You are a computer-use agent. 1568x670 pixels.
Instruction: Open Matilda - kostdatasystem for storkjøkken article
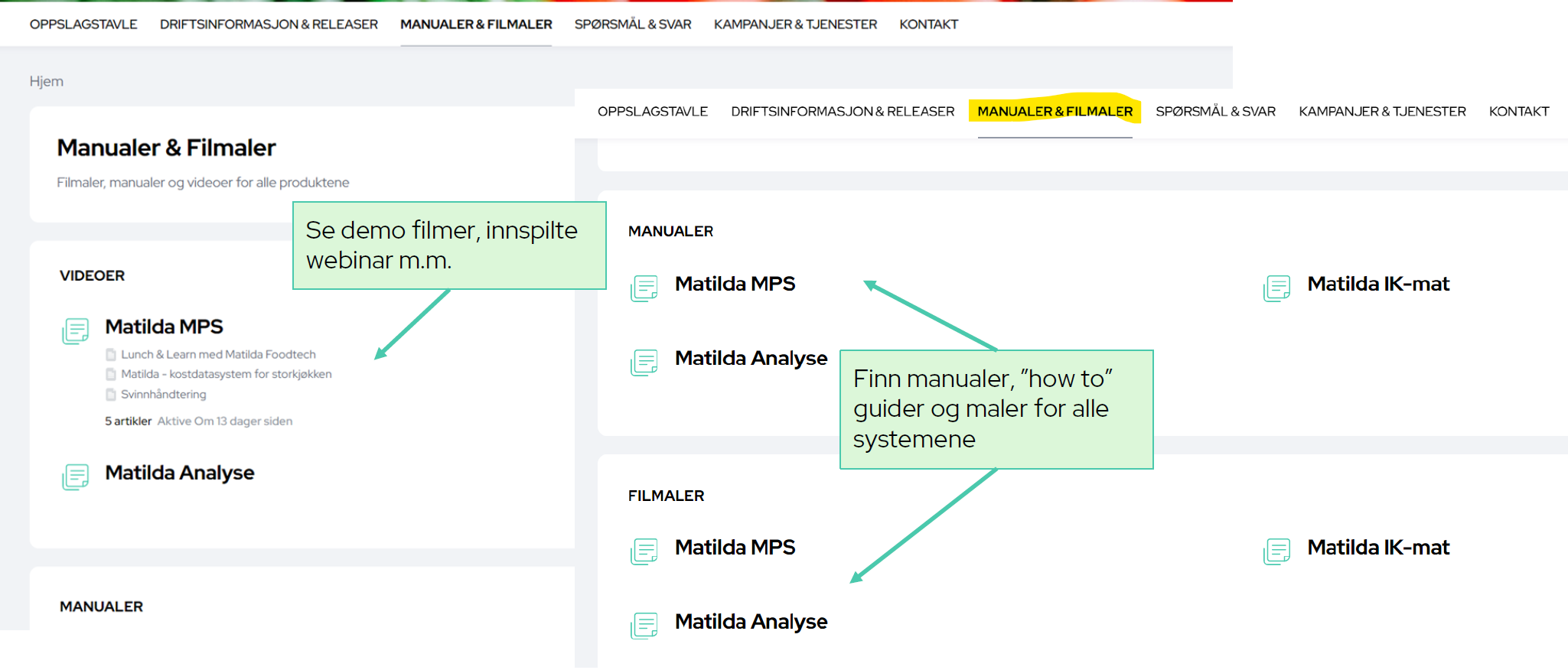tap(227, 374)
